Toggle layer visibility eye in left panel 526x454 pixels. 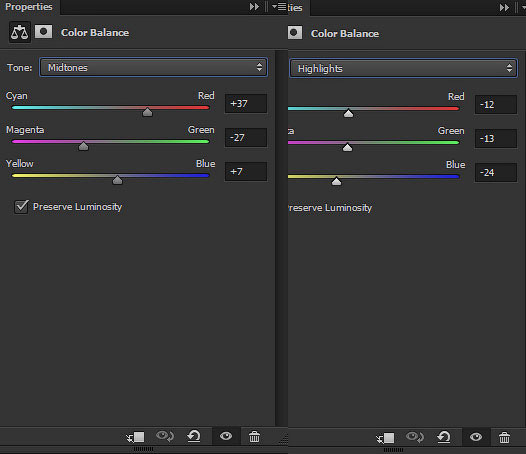click(x=226, y=436)
